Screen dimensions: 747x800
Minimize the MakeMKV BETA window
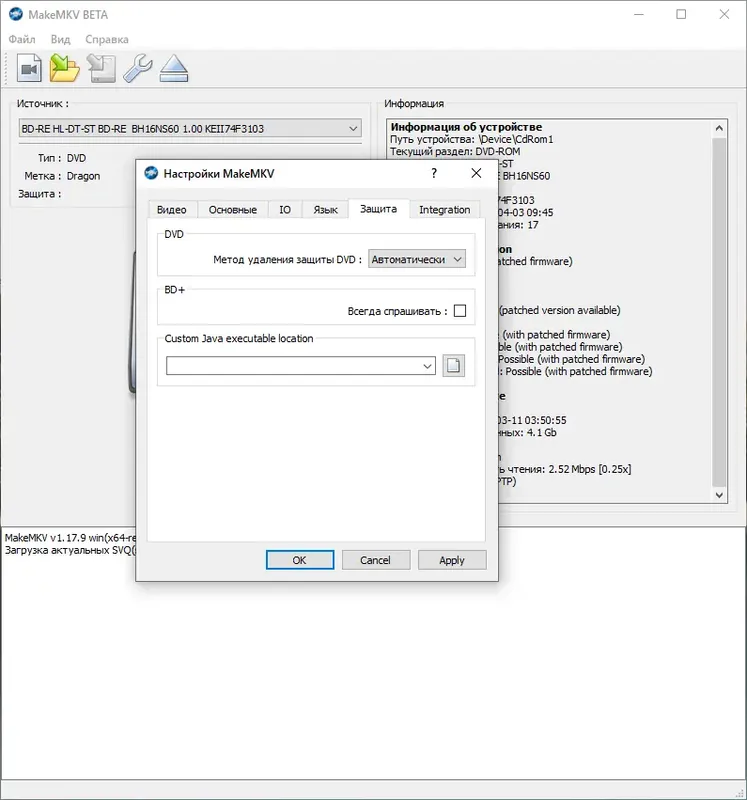[638, 14]
